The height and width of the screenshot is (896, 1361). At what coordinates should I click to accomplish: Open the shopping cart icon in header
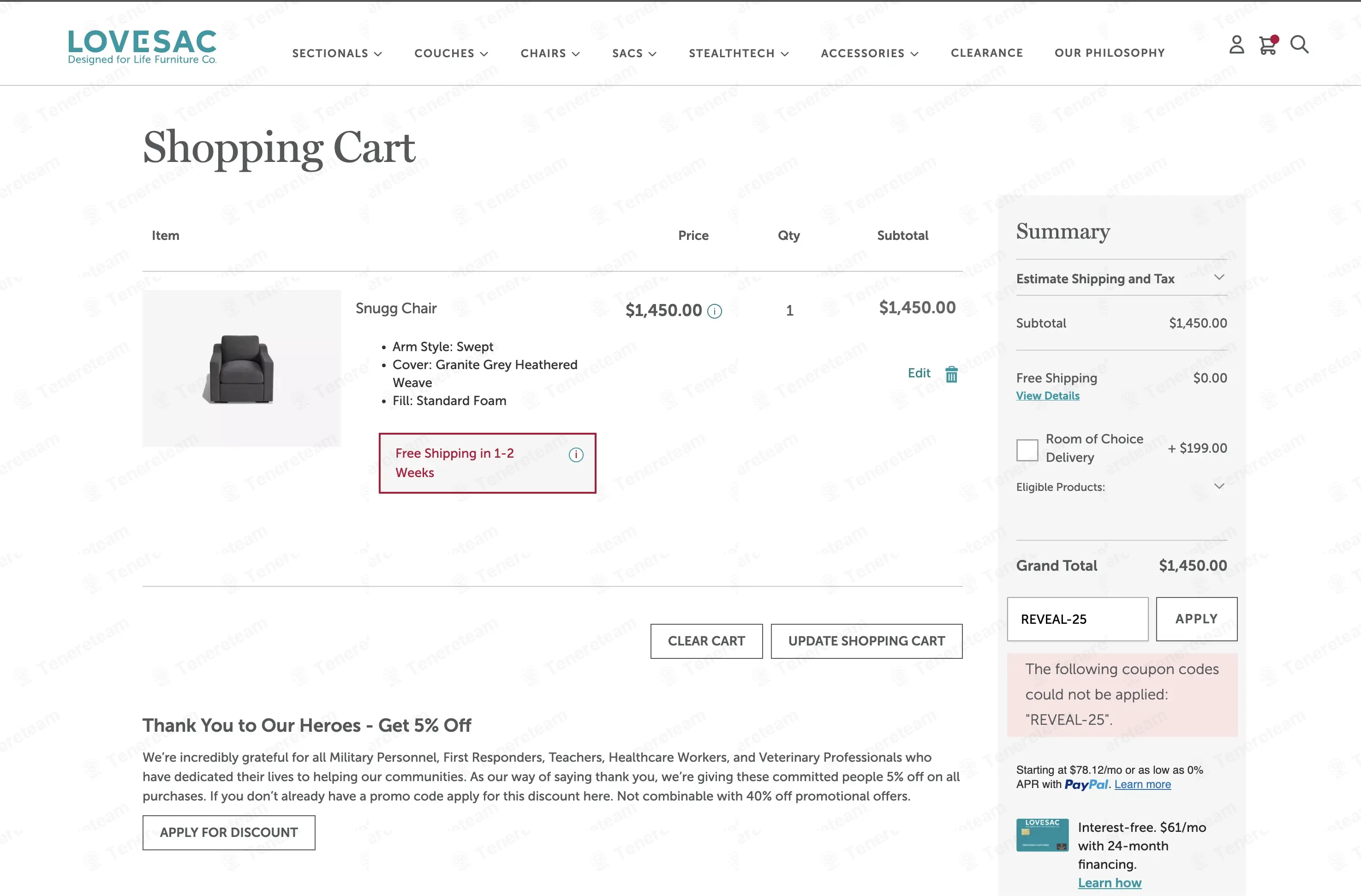[x=1268, y=45]
